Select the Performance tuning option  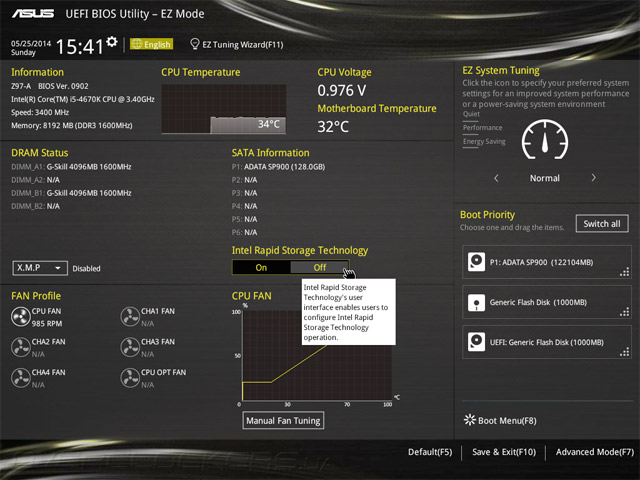click(482, 128)
